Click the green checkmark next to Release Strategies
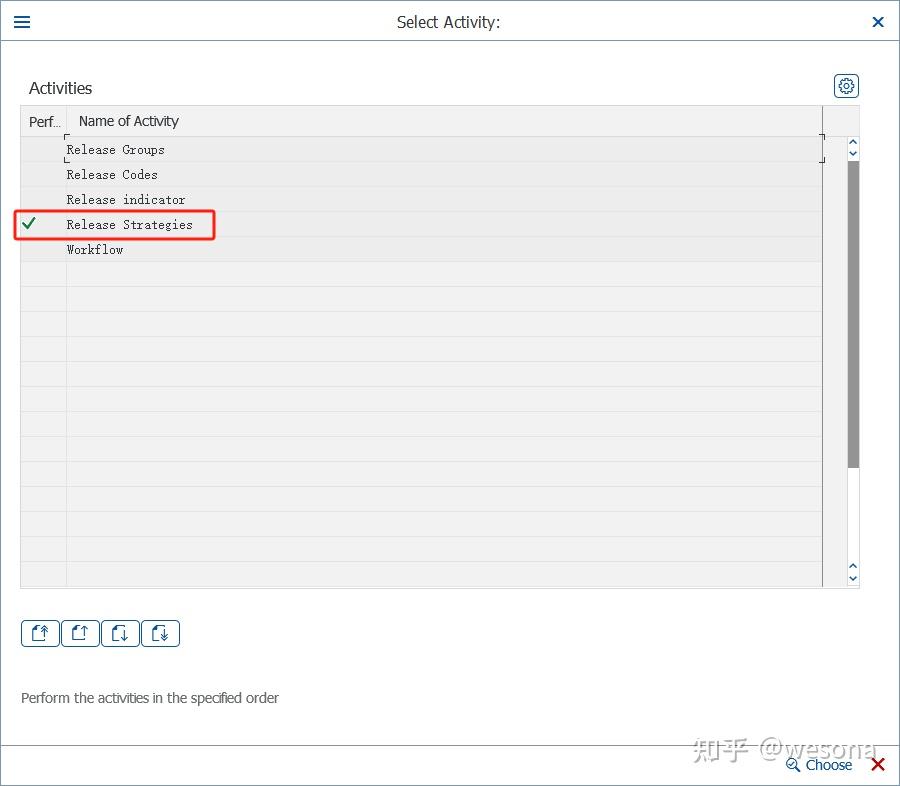Viewport: 900px width, 786px height. [27, 224]
